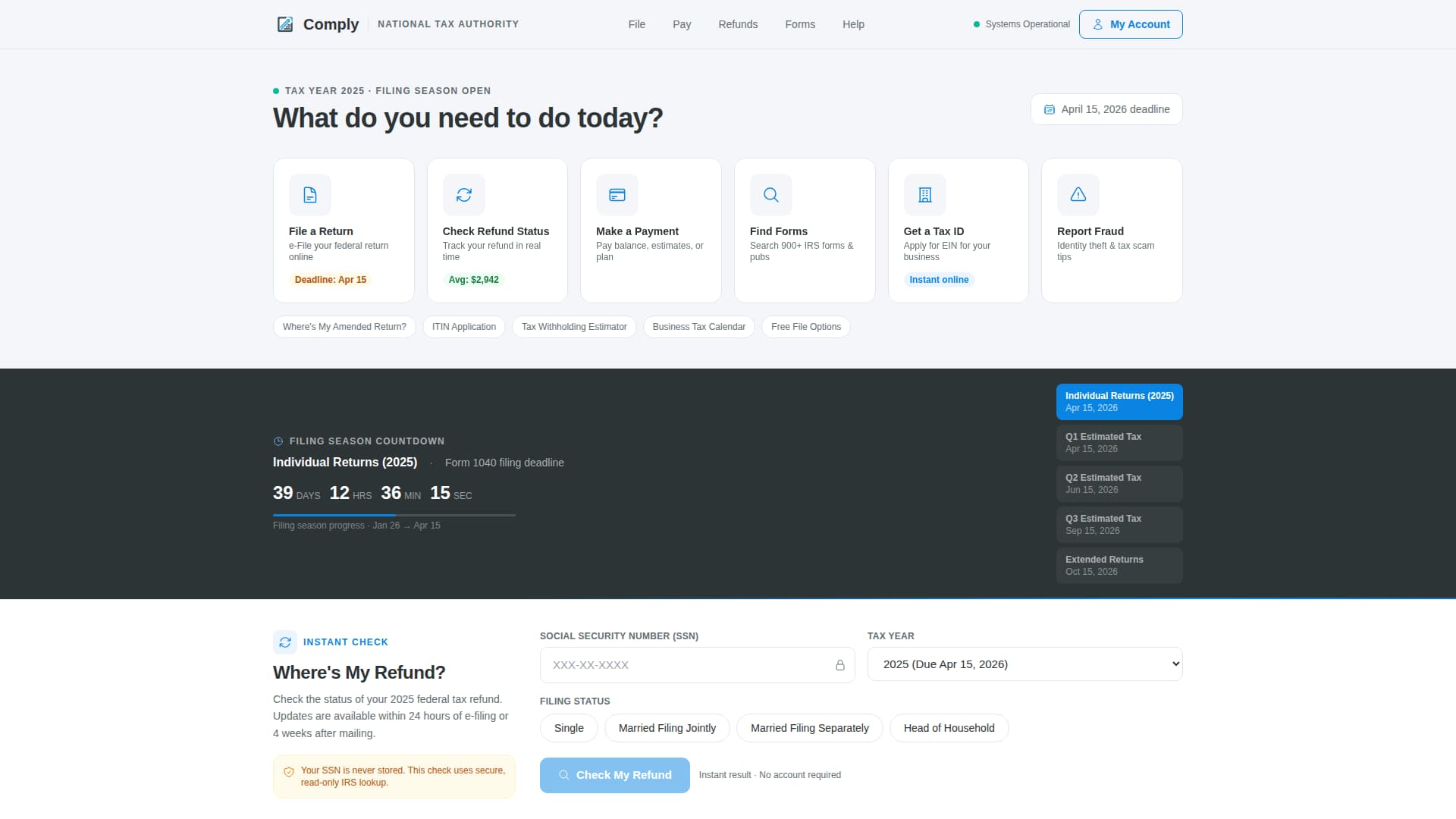The width and height of the screenshot is (1456, 819).
Task: Open the Make a Payment card title
Action: (637, 231)
